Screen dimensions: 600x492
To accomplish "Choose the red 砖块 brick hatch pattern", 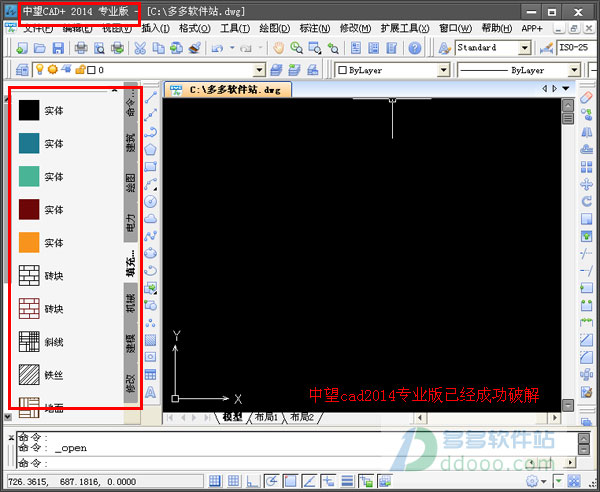I will pyautogui.click(x=29, y=308).
